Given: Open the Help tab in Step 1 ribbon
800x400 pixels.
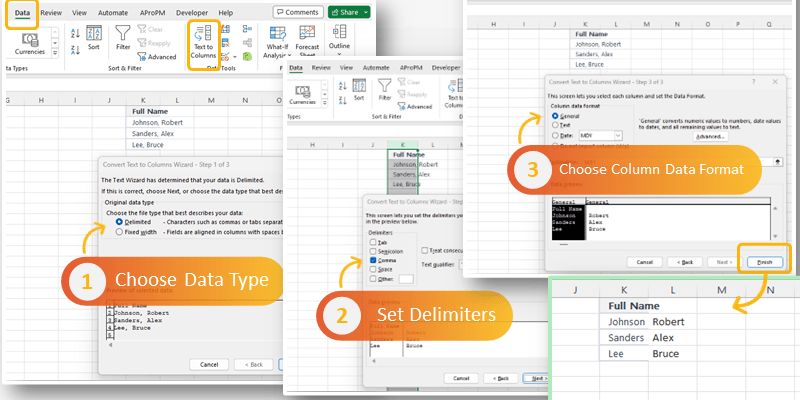Looking at the screenshot, I should pyautogui.click(x=226, y=13).
